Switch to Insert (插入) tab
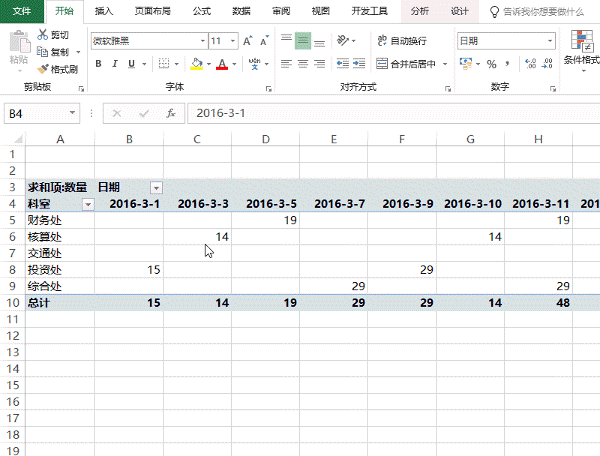Image resolution: width=600 pixels, height=456 pixels. coord(104,11)
